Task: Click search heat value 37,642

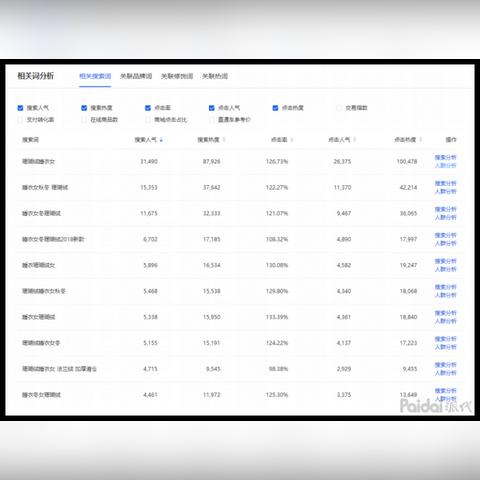Action: [212, 188]
